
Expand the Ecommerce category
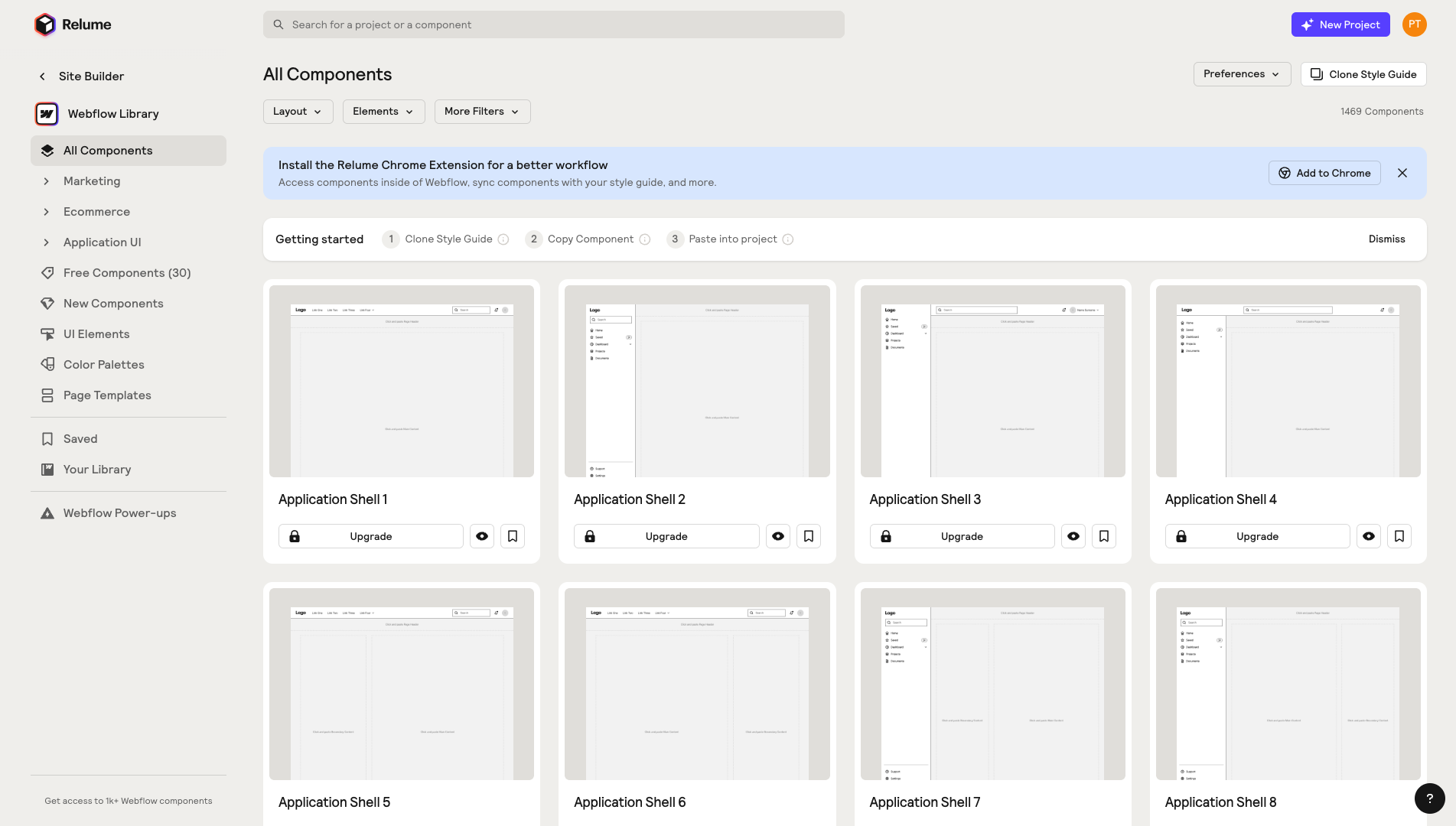click(x=46, y=212)
